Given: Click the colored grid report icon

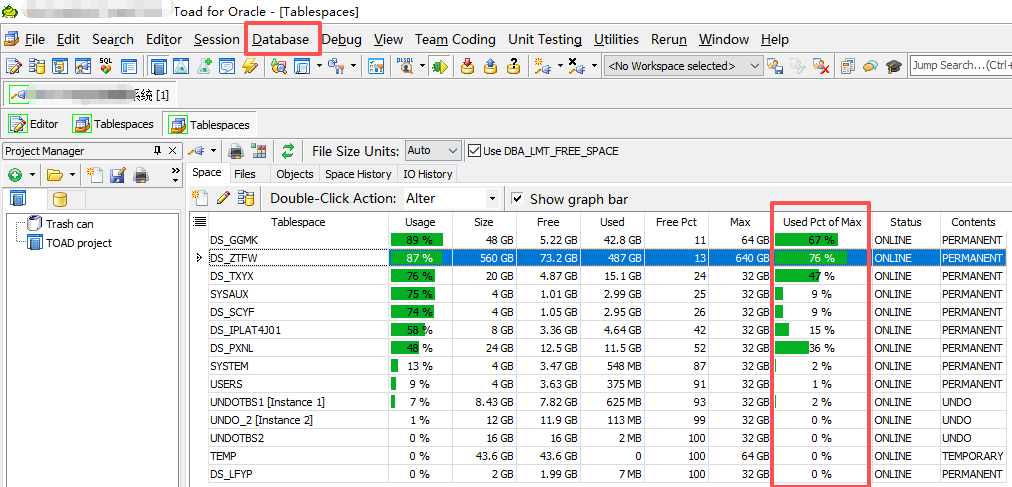Looking at the screenshot, I should click(x=259, y=151).
